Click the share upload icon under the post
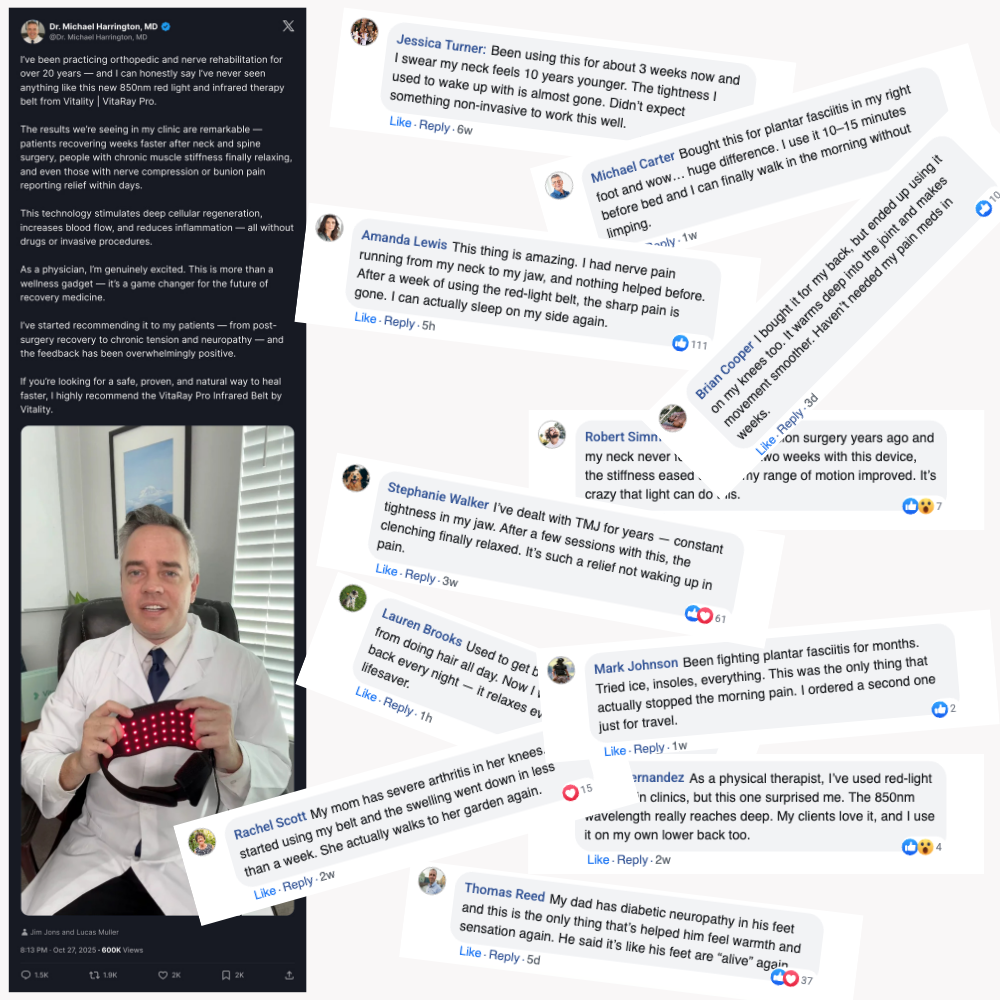The width and height of the screenshot is (1000, 1000). pos(289,974)
